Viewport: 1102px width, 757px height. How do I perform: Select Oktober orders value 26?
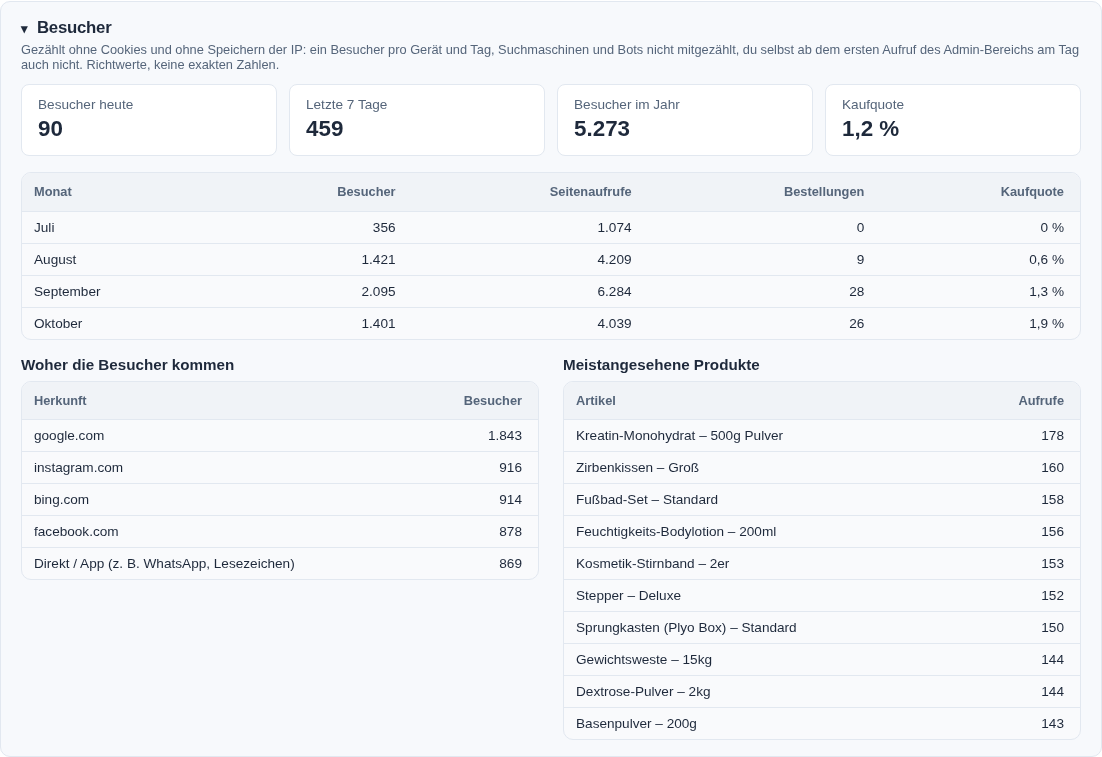pos(857,323)
